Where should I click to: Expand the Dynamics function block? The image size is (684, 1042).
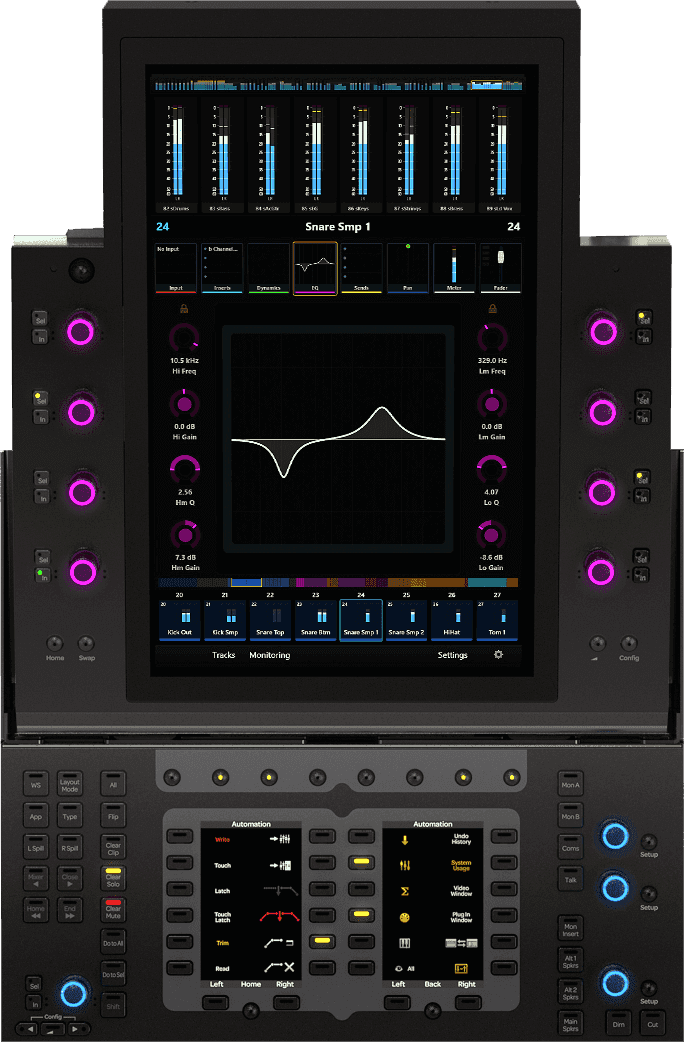[x=270, y=269]
